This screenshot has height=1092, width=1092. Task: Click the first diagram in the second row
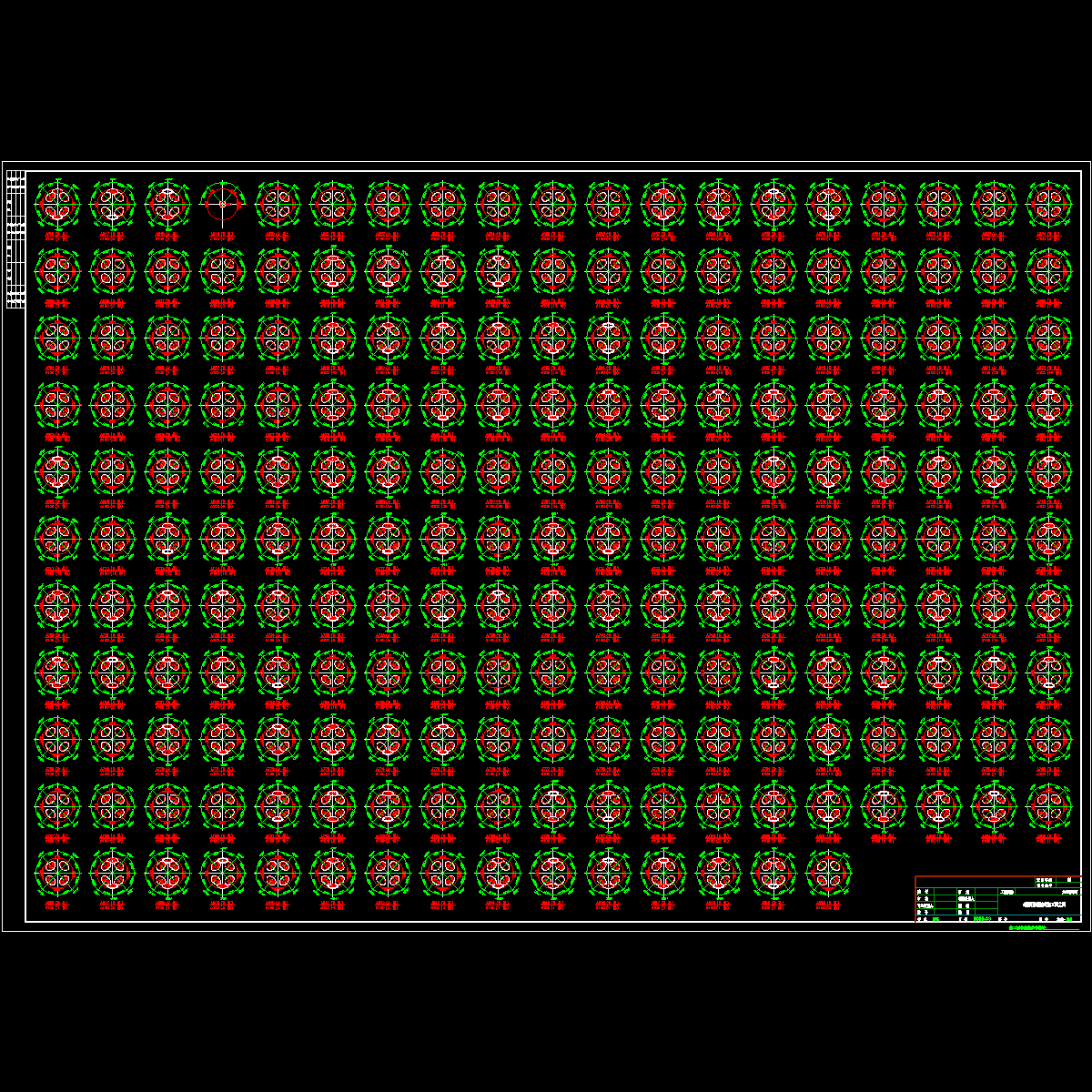(x=57, y=270)
